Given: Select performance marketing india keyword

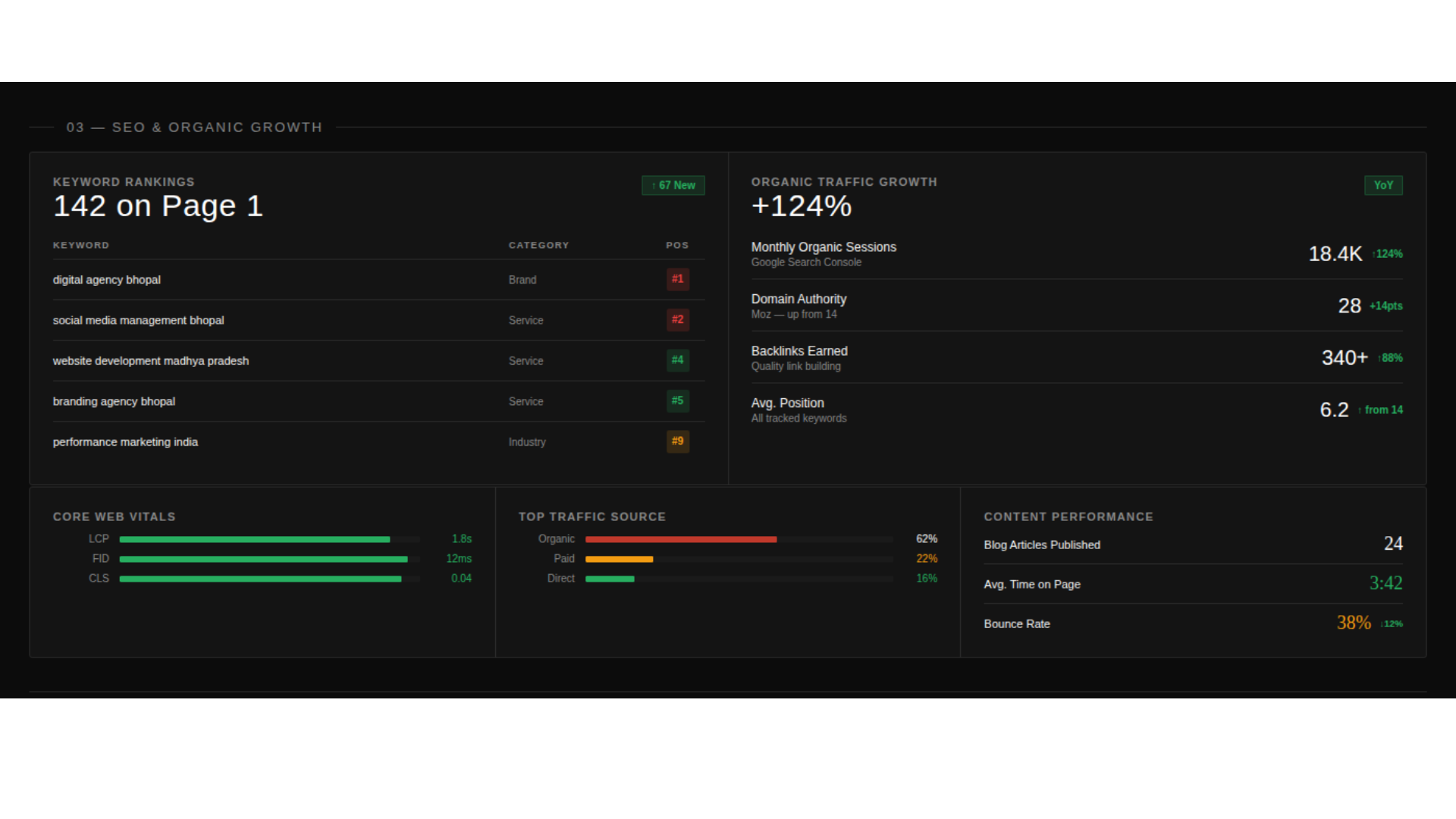Looking at the screenshot, I should coord(125,442).
